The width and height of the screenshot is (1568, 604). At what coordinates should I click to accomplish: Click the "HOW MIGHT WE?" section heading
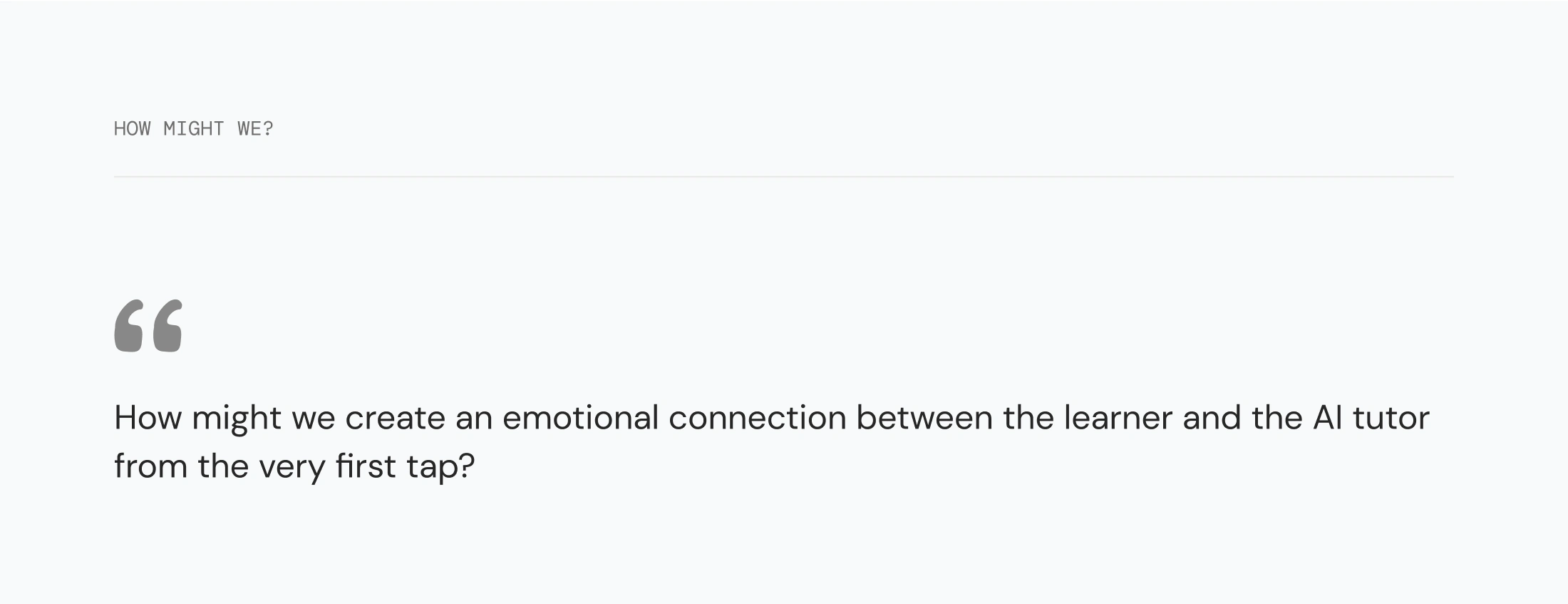pos(193,129)
